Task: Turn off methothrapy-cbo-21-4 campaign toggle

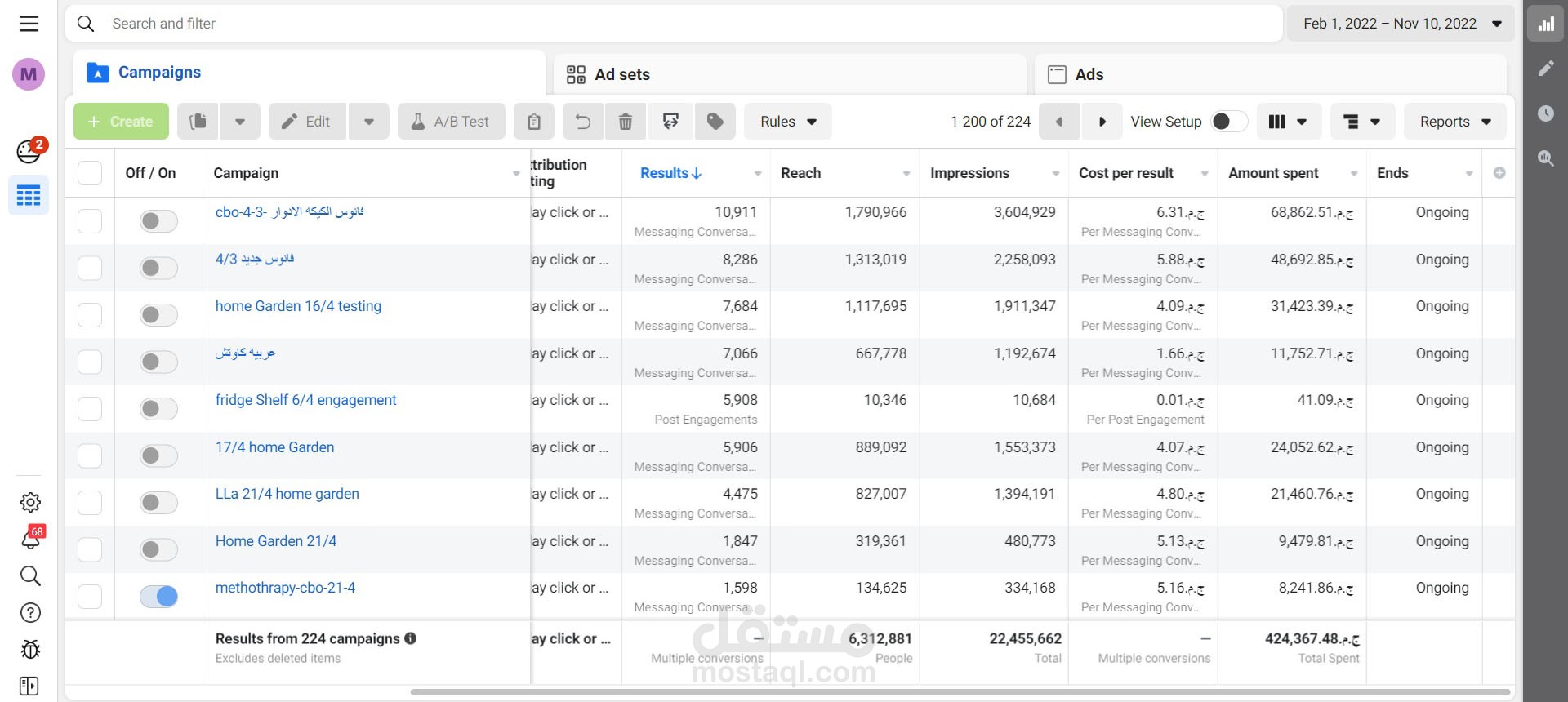Action: (158, 597)
